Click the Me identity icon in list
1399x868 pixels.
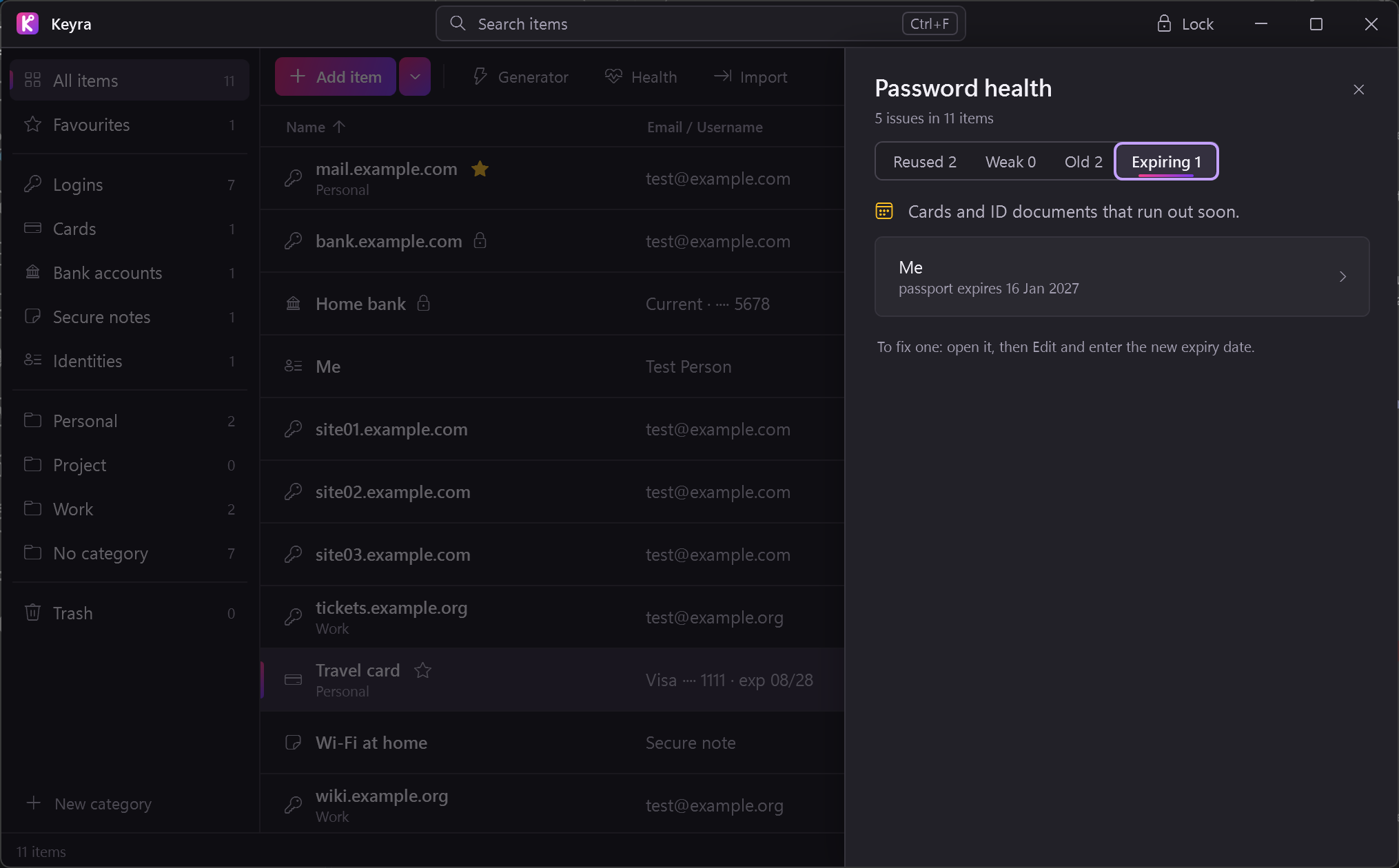[294, 366]
